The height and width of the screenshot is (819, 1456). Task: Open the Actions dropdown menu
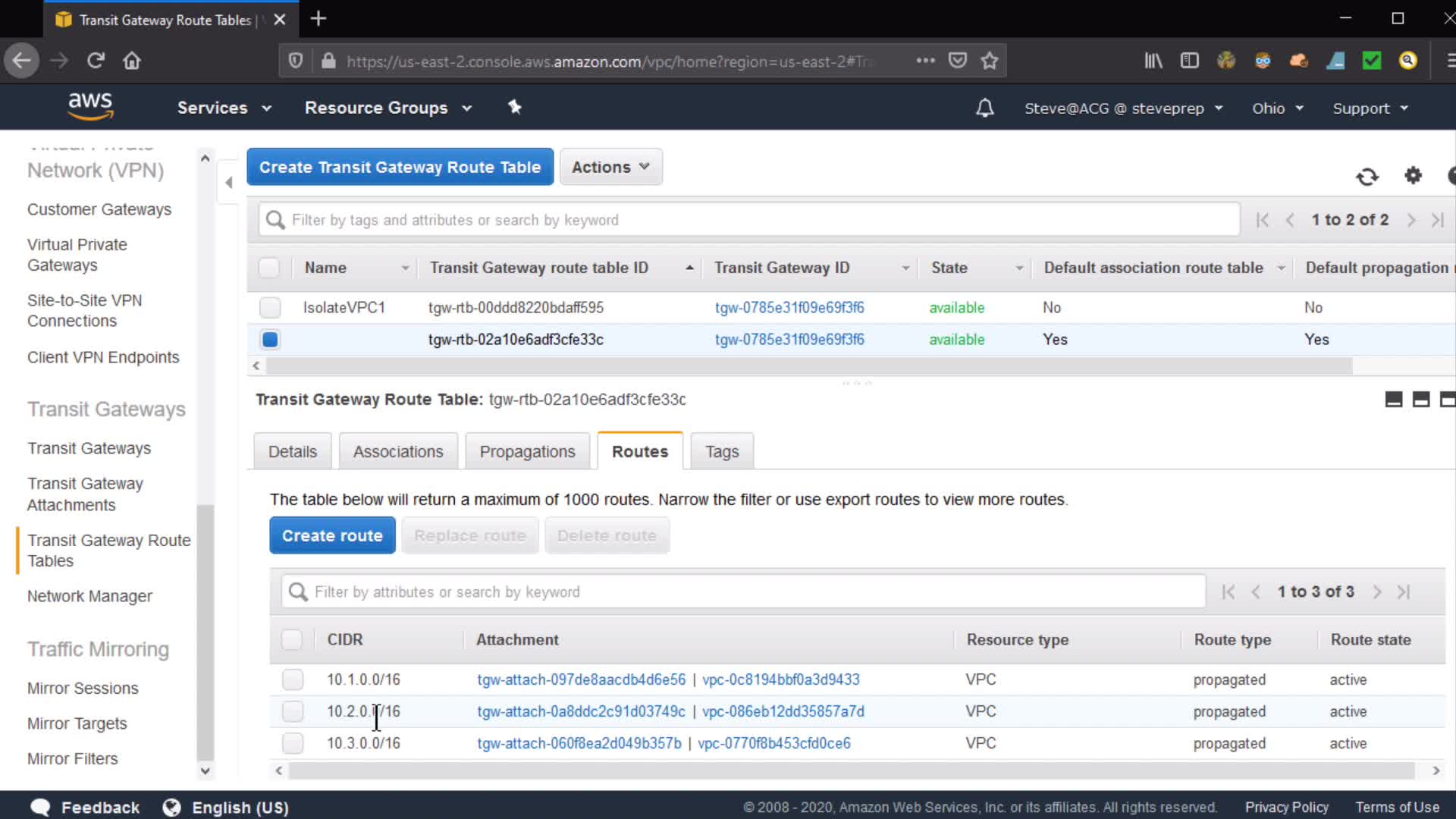610,167
